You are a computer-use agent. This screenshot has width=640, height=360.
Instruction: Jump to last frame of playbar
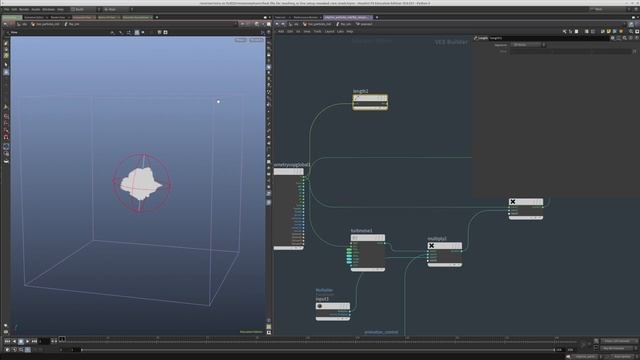(34, 341)
